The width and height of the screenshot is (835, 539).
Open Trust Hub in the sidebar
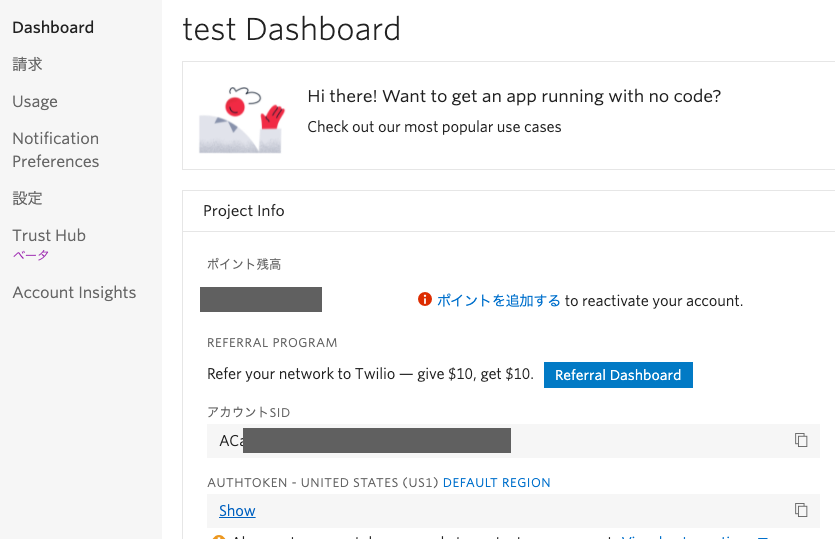(49, 235)
